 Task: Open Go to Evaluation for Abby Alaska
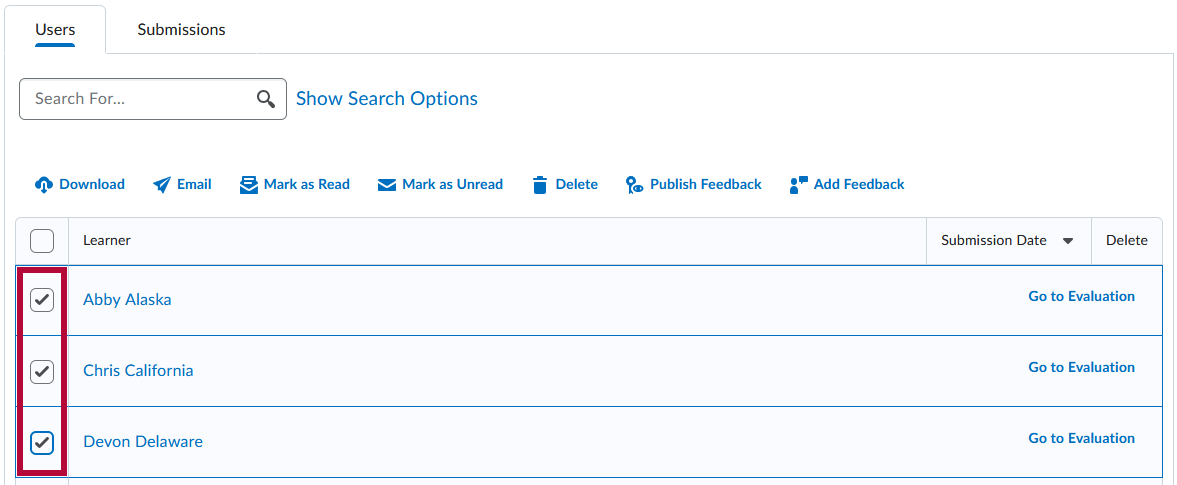pos(1081,296)
